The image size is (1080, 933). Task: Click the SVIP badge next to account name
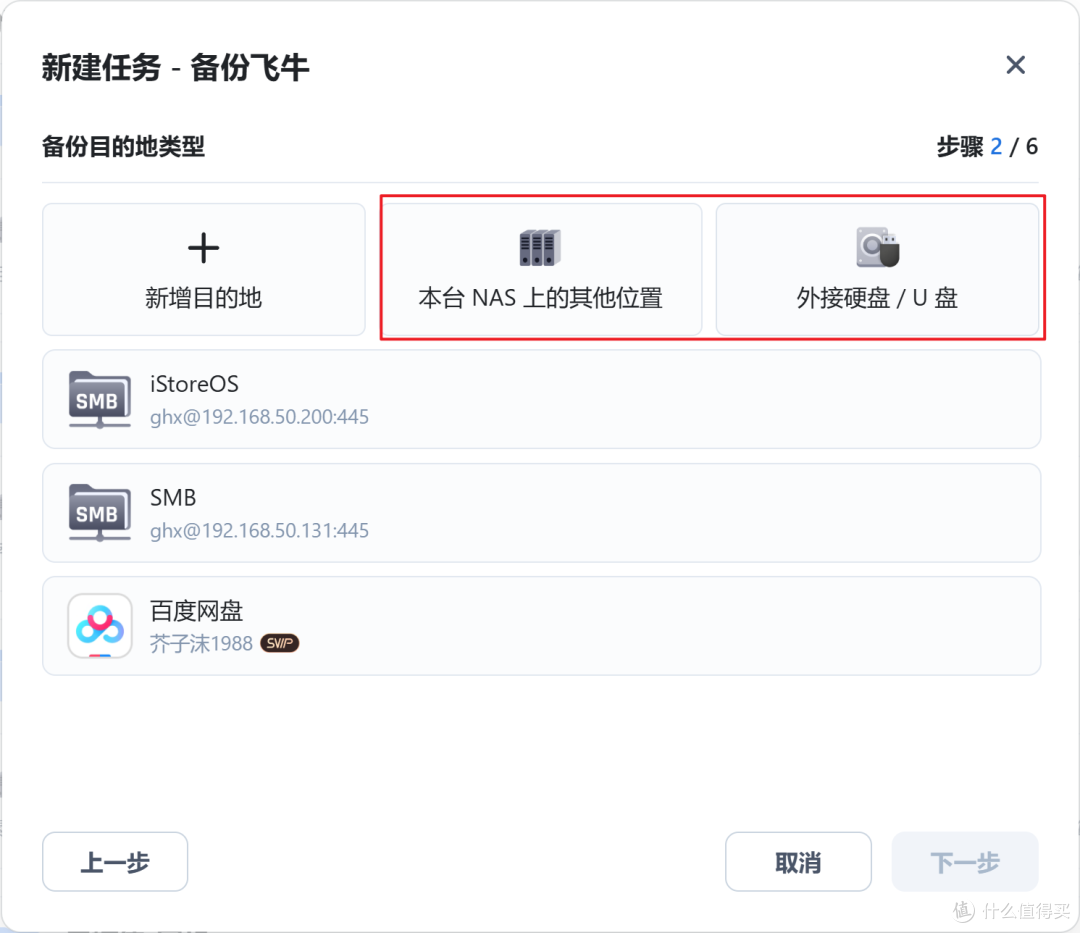(x=279, y=643)
